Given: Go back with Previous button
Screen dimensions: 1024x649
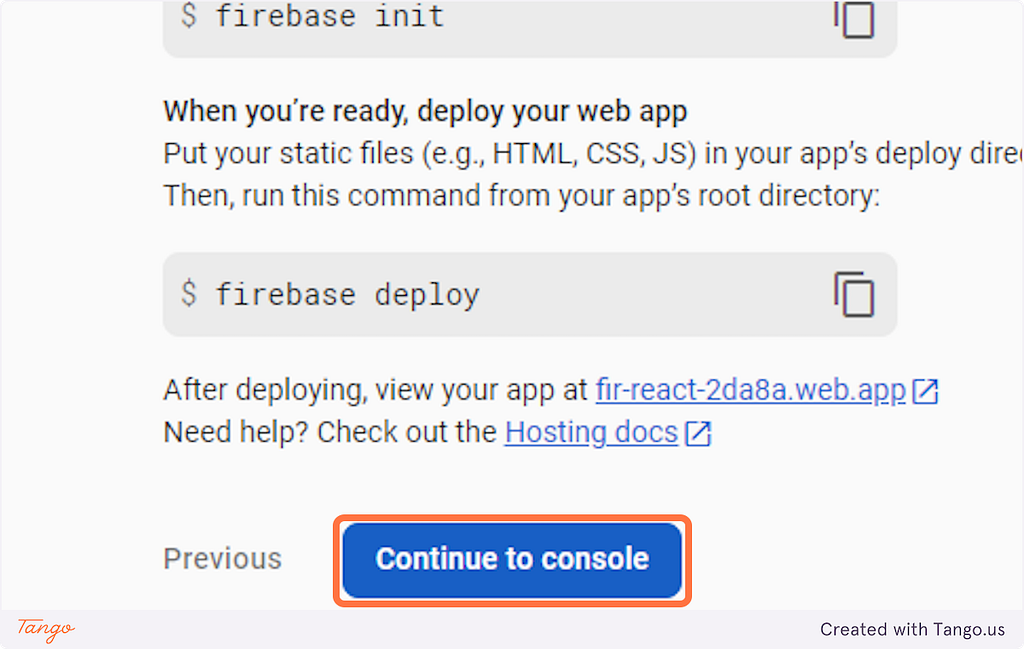Looking at the screenshot, I should tap(223, 559).
